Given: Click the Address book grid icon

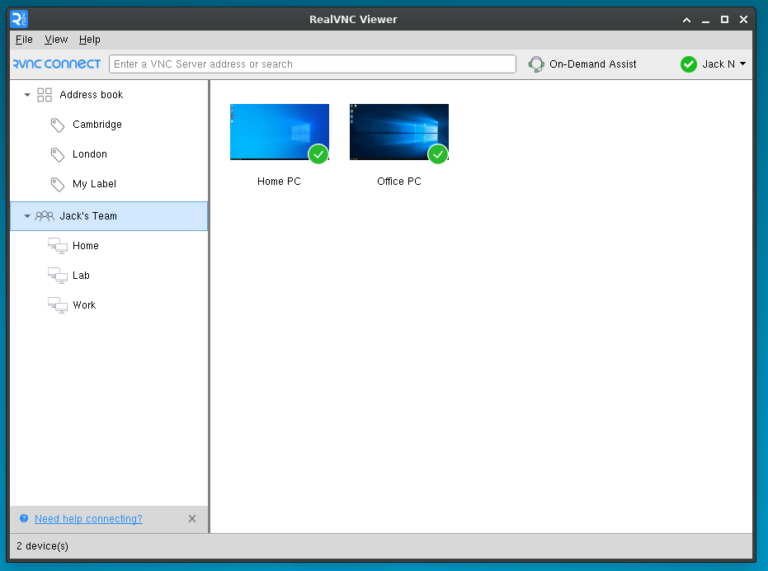Looking at the screenshot, I should [x=44, y=95].
